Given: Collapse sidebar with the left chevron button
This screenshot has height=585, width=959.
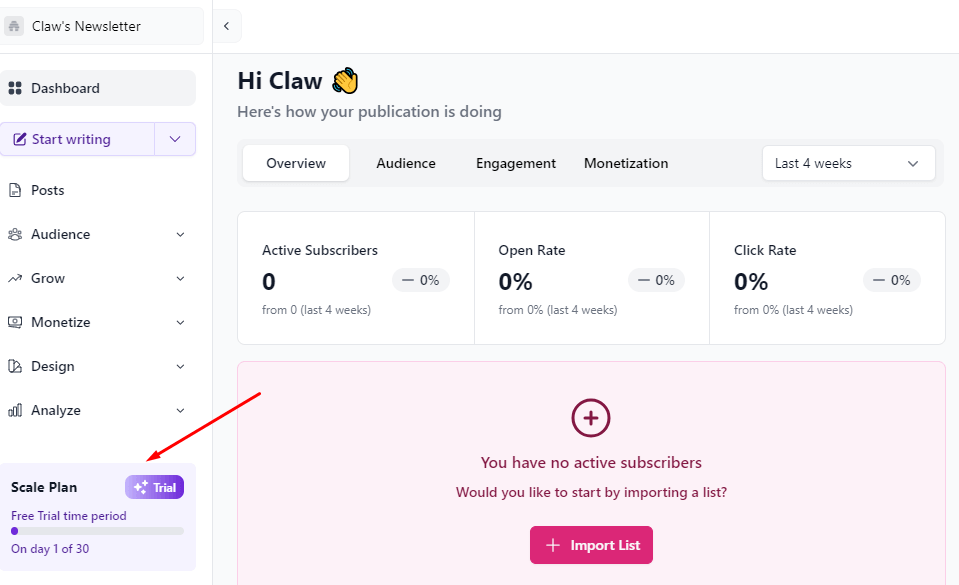Looking at the screenshot, I should (x=227, y=26).
